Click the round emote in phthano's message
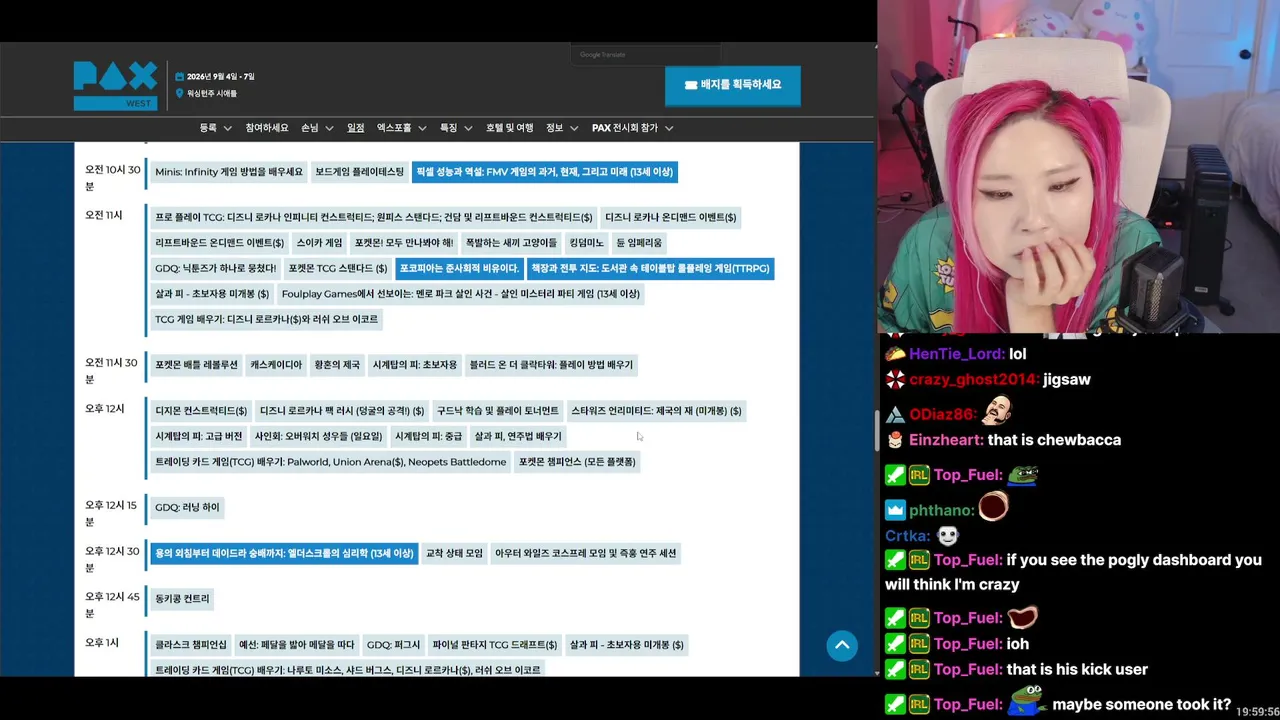This screenshot has height=720, width=1280. pos(993,507)
